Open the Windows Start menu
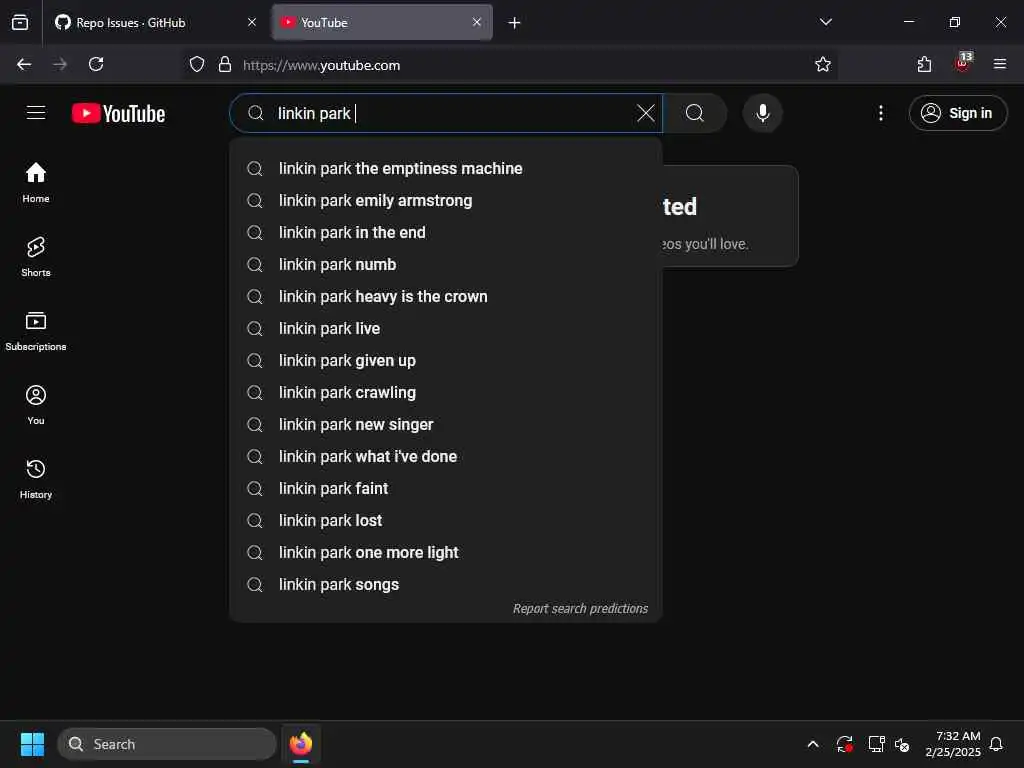The image size is (1024, 768). point(32,744)
